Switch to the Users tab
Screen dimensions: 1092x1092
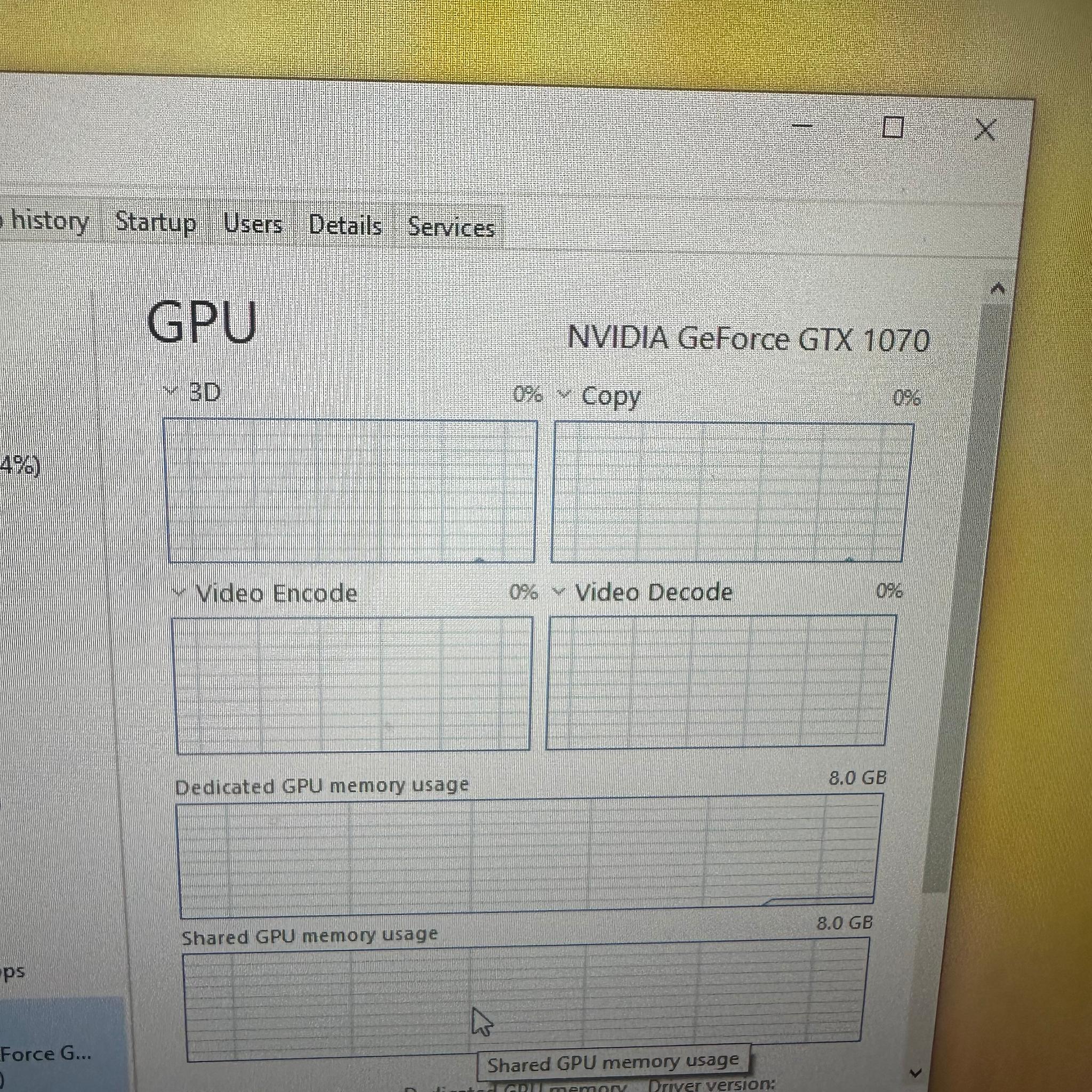coord(253,224)
